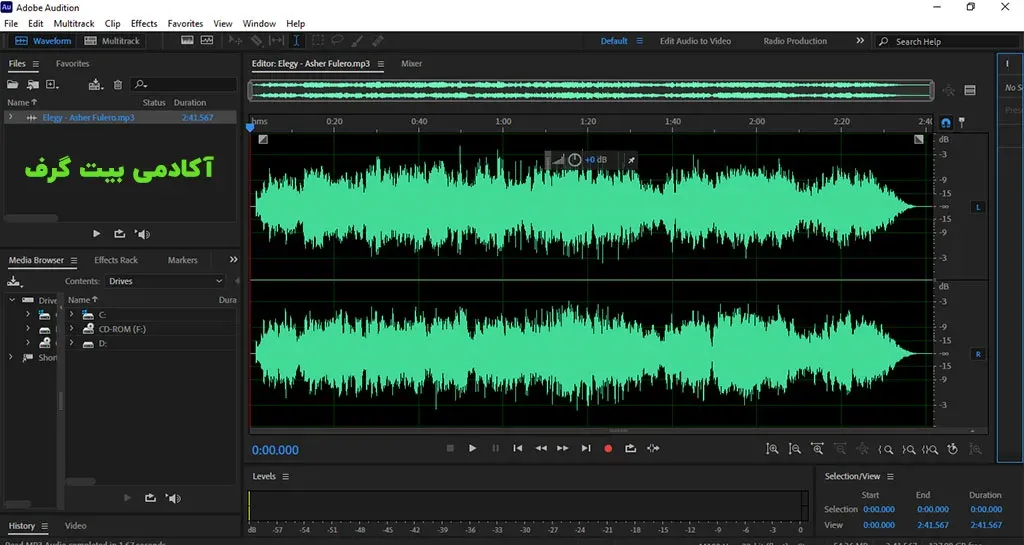
Task: Click the red Record button
Action: tap(608, 448)
